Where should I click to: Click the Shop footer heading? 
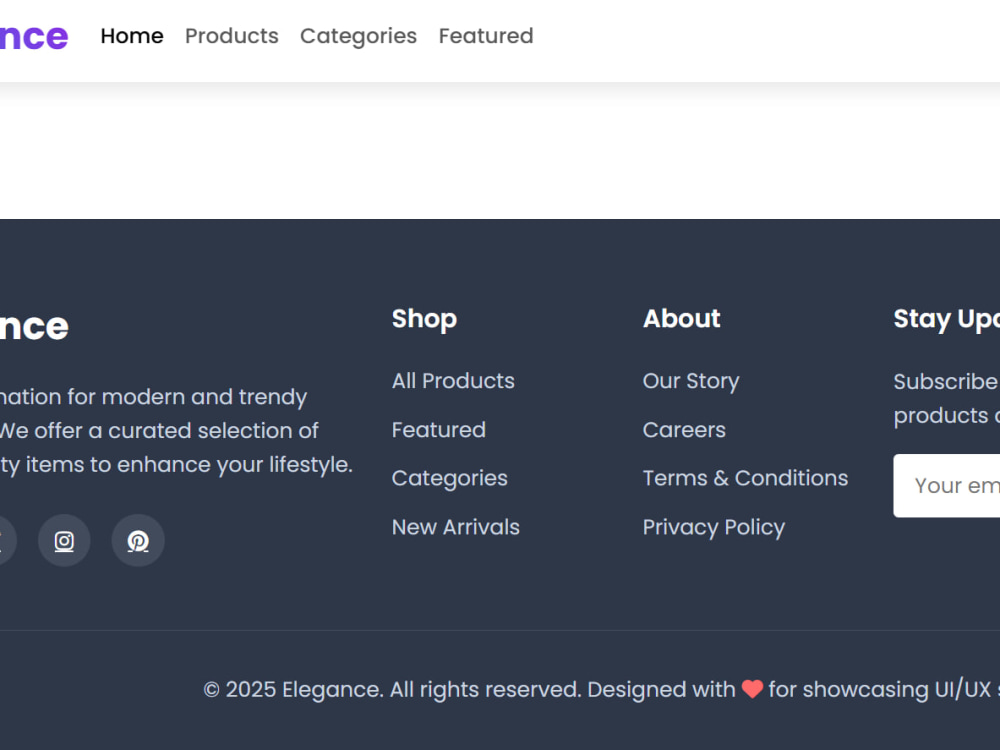[x=424, y=319]
